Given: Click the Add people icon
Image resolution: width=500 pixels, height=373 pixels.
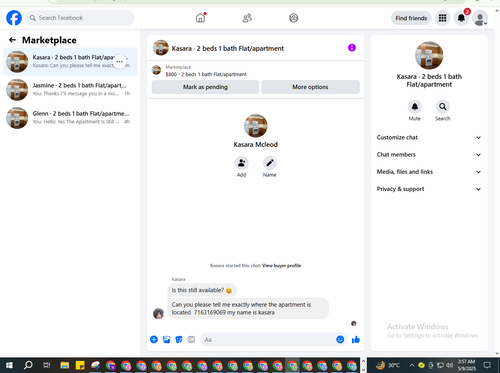Looking at the screenshot, I should (x=241, y=163).
